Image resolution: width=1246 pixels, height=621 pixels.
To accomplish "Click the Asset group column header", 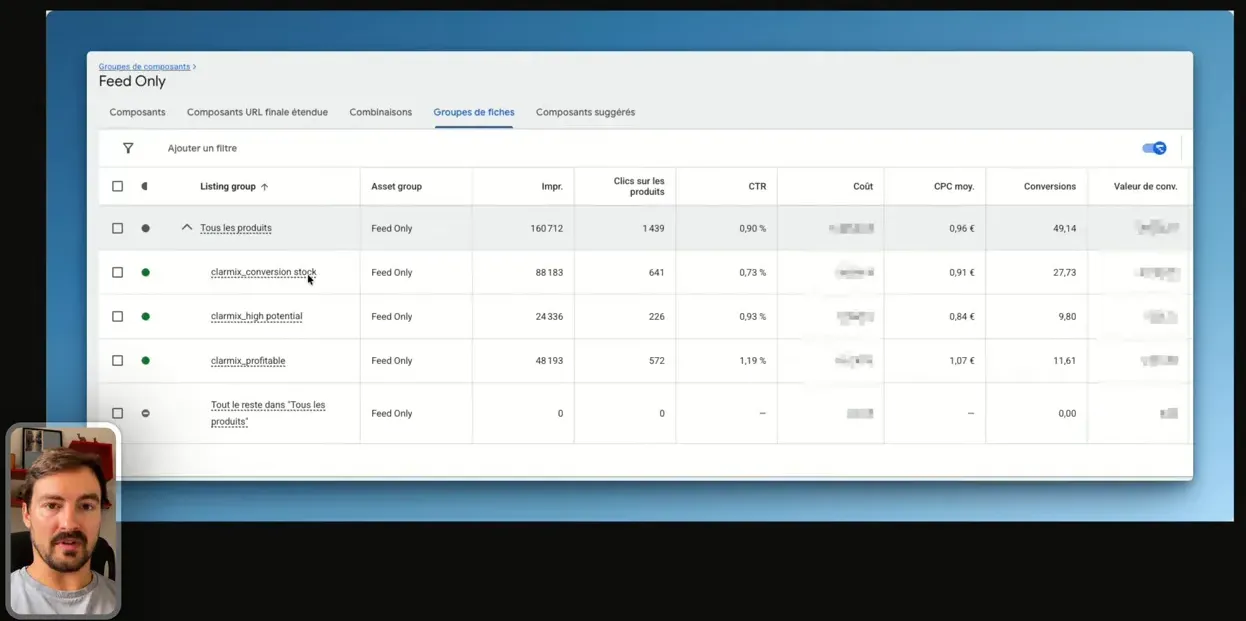I will [x=396, y=186].
